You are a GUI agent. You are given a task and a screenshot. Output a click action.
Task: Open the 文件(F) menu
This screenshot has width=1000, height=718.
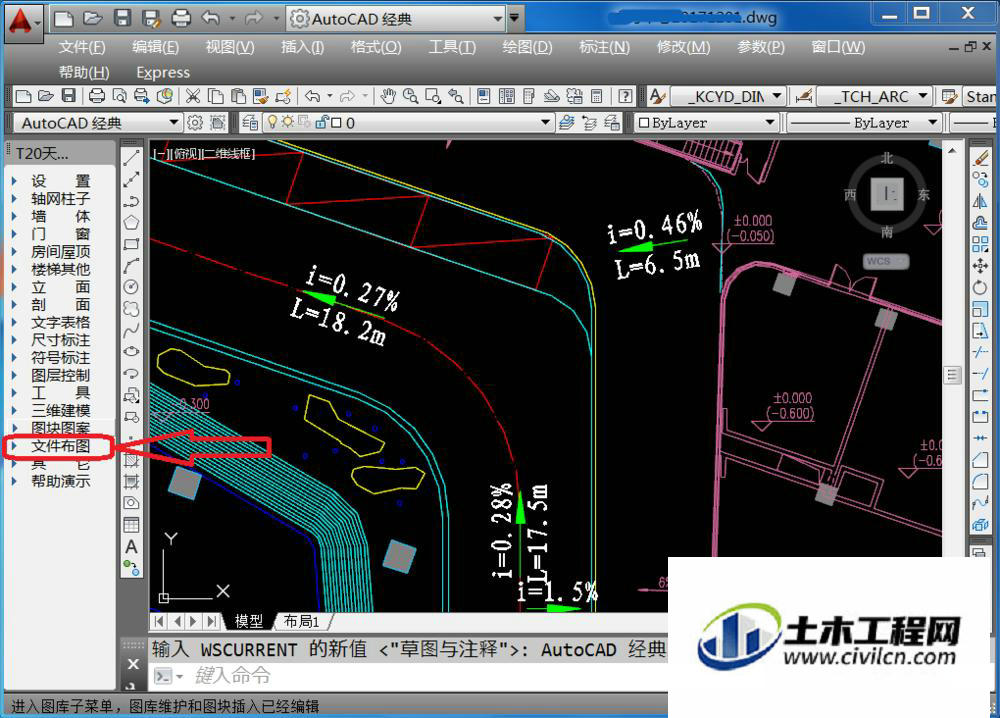click(82, 47)
